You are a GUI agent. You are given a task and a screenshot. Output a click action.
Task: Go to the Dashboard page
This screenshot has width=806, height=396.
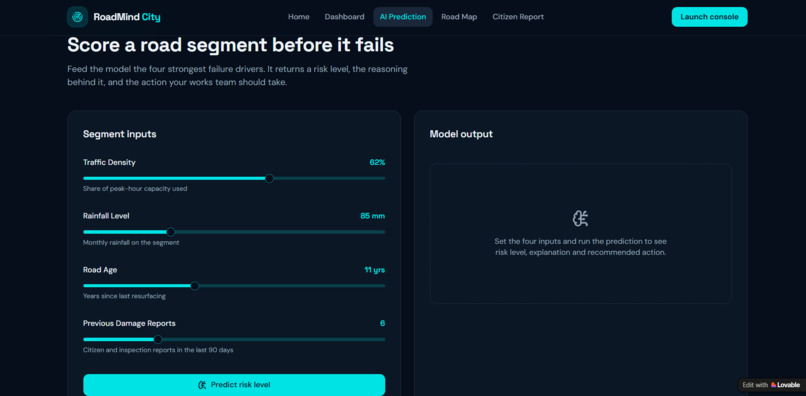click(x=344, y=17)
